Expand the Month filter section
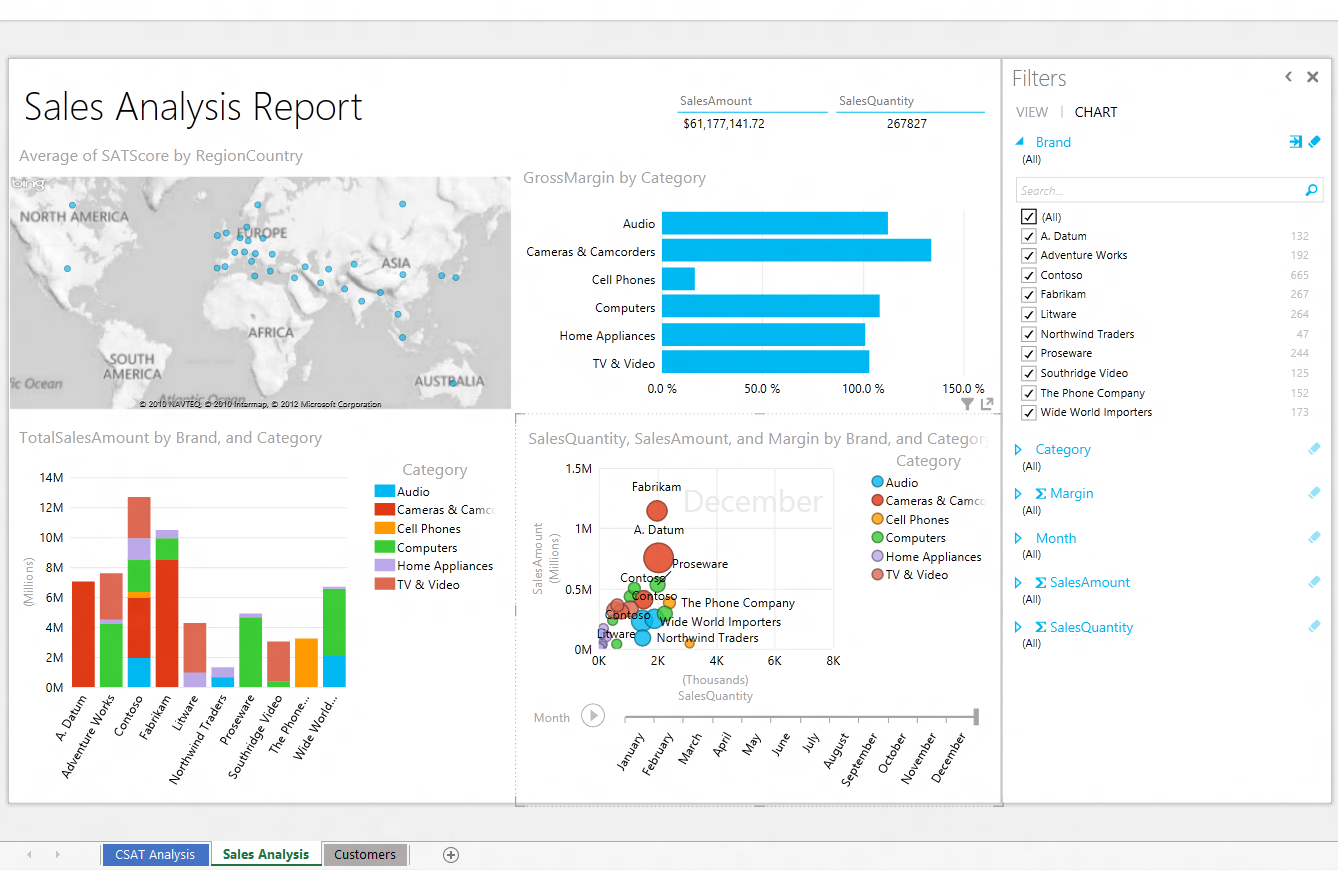The height and width of the screenshot is (870, 1338). click(1019, 538)
